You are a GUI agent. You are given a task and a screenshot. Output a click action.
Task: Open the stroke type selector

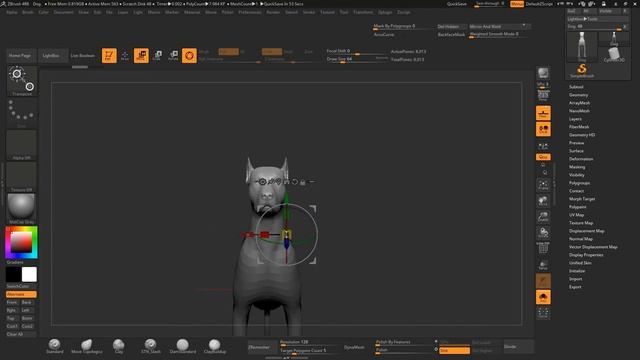[x=22, y=113]
